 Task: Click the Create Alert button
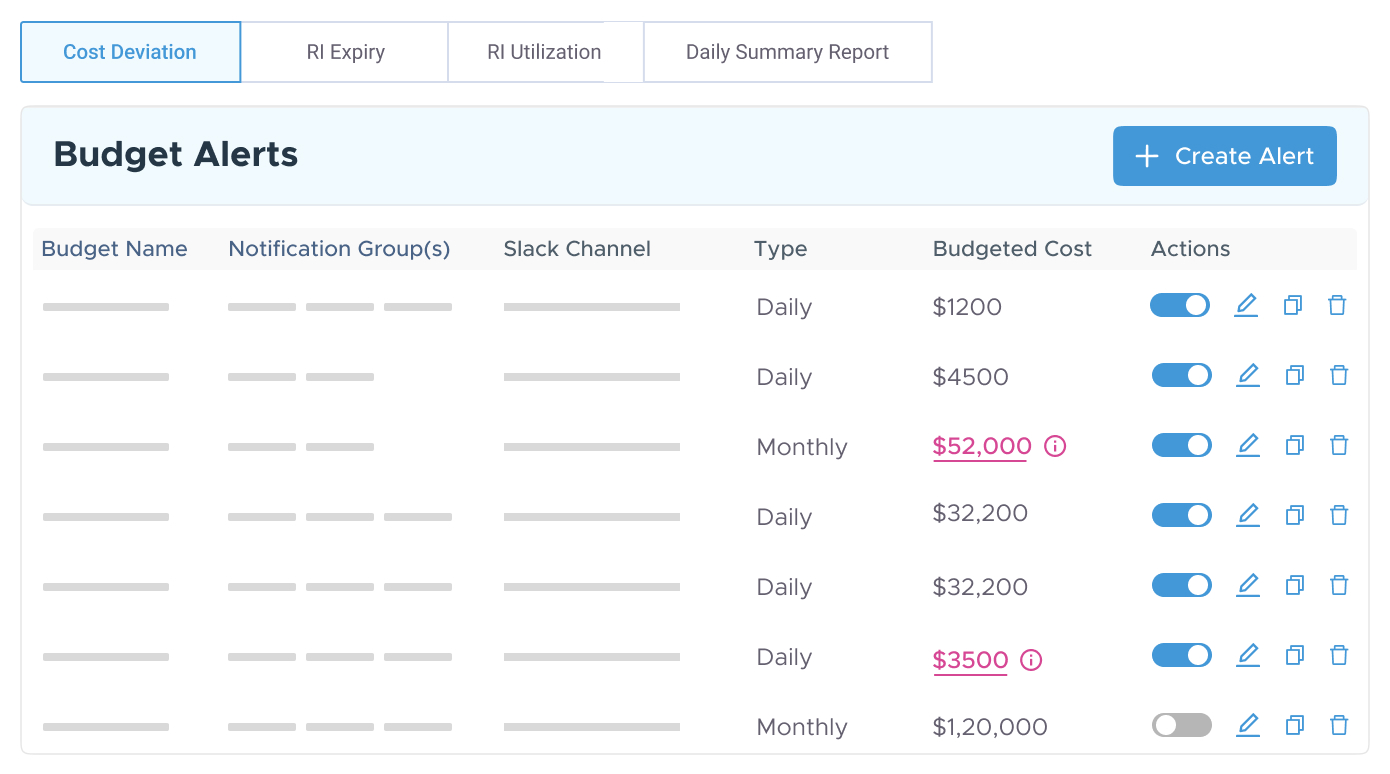click(1224, 156)
